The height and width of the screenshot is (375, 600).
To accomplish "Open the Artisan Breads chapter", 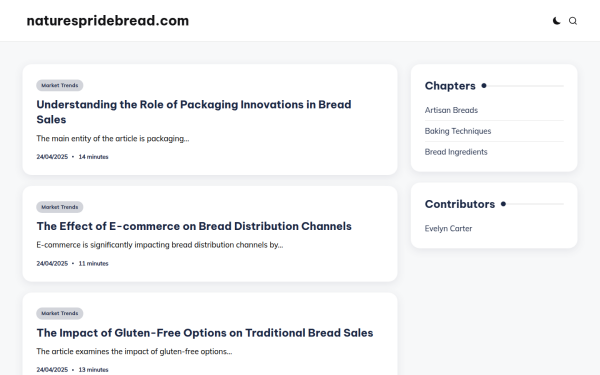I will [x=451, y=110].
